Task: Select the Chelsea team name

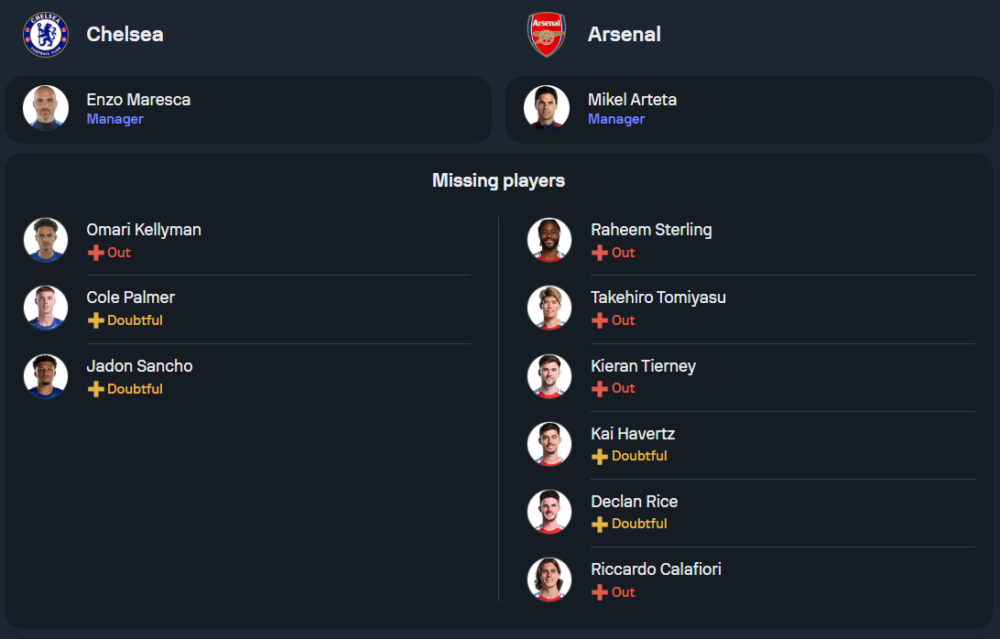Action: tap(125, 34)
